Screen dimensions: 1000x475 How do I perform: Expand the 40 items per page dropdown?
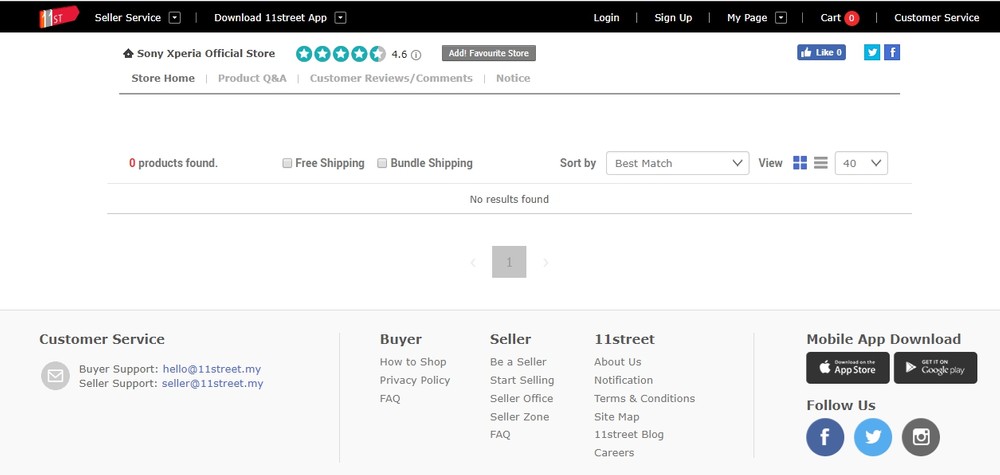click(861, 163)
